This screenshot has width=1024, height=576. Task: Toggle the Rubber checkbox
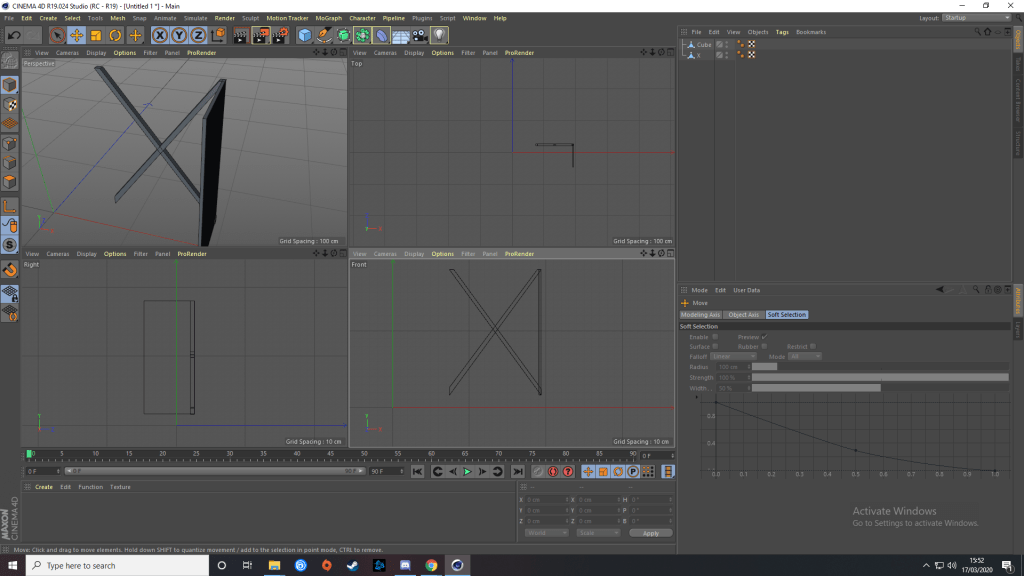(766, 347)
